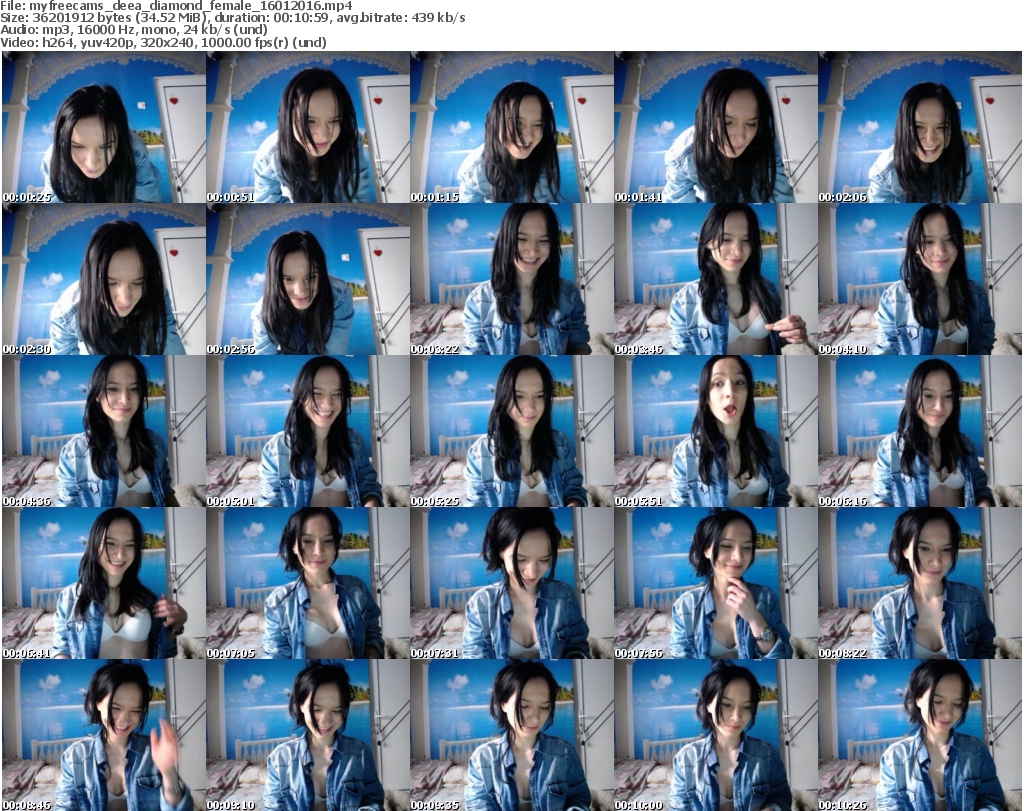Pick the frame at timestamp 00:05:01
This screenshot has height=811, width=1024.
click(x=308, y=432)
